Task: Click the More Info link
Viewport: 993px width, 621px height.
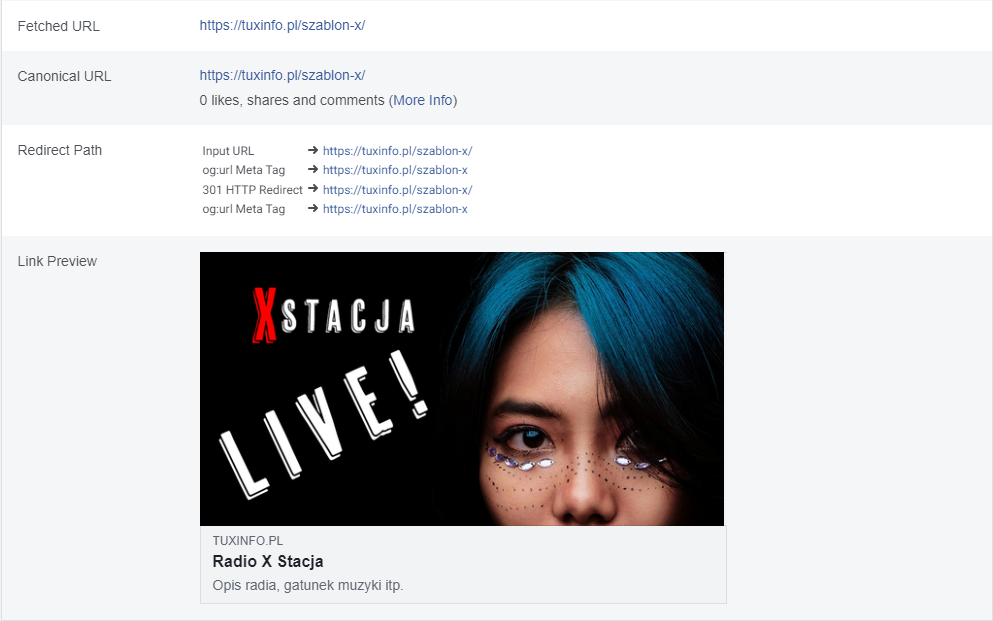Action: pos(422,100)
